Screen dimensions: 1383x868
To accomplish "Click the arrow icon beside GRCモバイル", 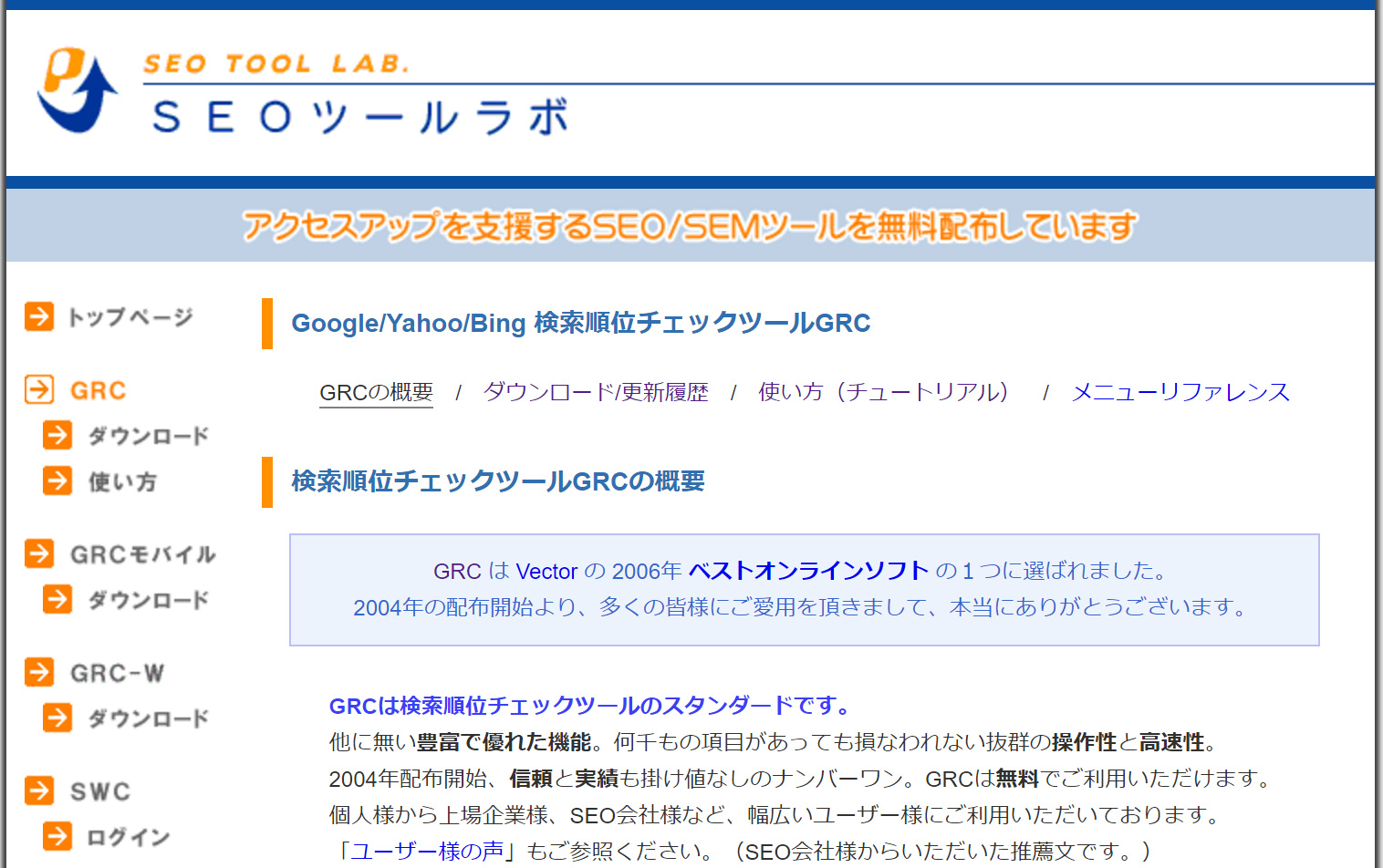I will click(x=39, y=553).
